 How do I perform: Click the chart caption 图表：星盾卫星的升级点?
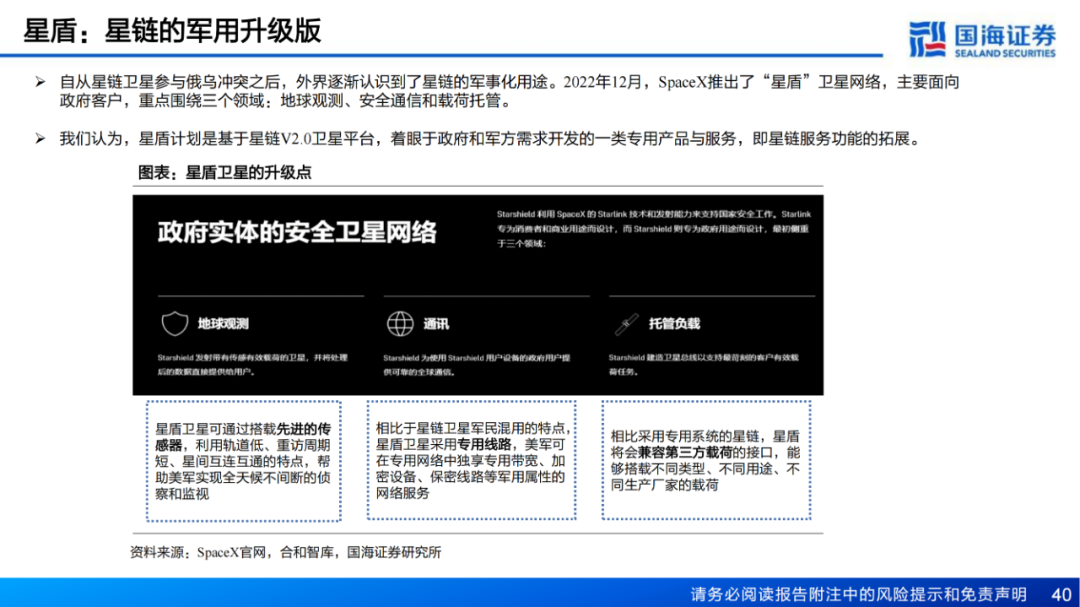tap(225, 172)
